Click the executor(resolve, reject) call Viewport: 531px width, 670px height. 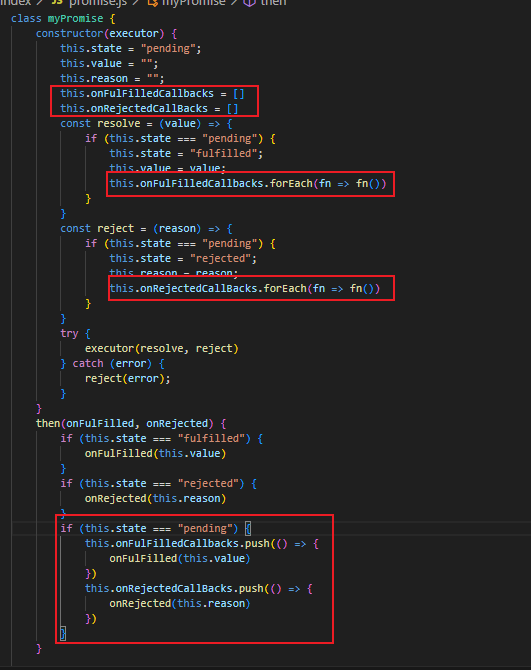coord(161,349)
